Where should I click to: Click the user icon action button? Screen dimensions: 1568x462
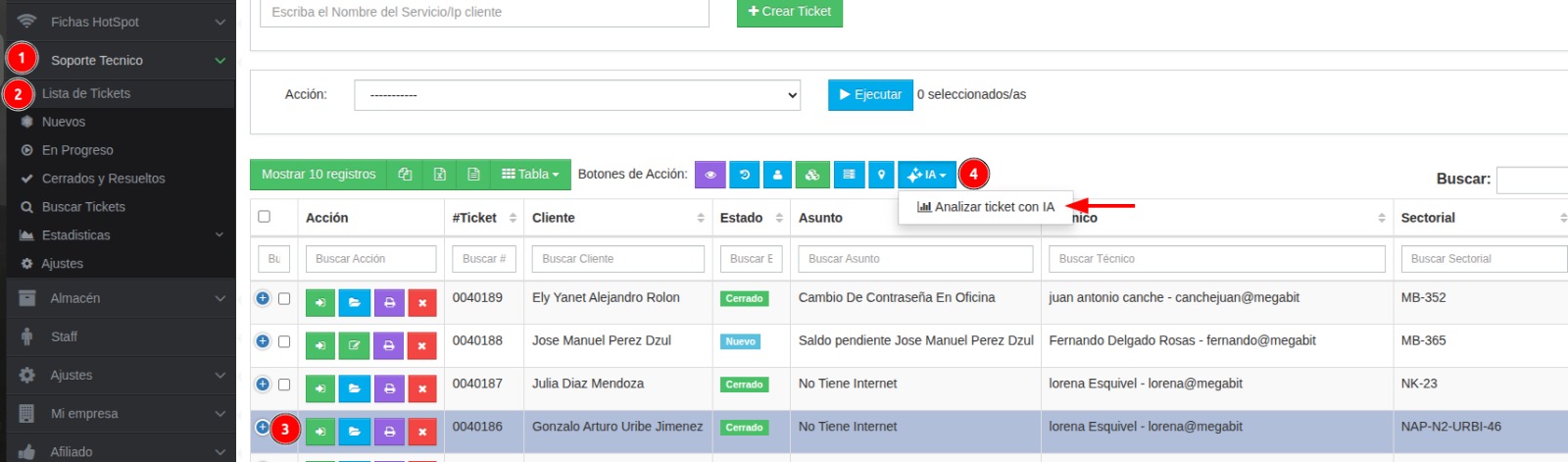coord(777,175)
